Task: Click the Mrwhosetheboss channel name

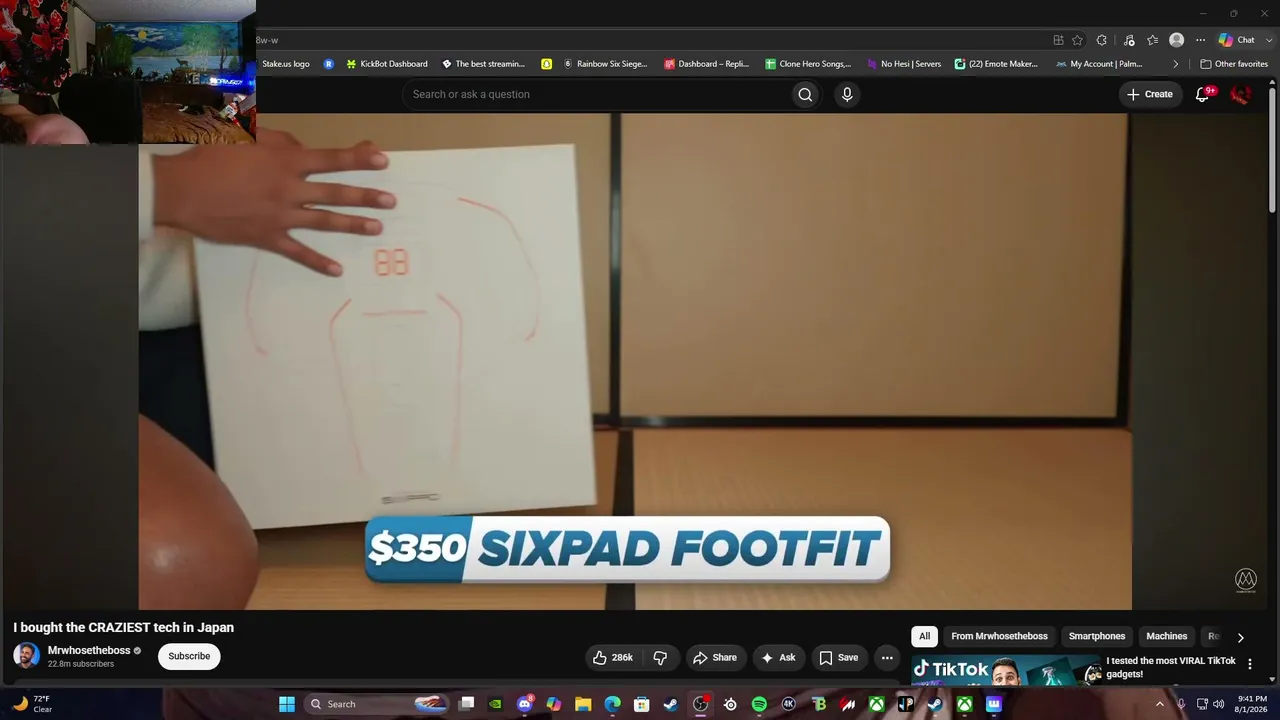Action: tap(89, 650)
